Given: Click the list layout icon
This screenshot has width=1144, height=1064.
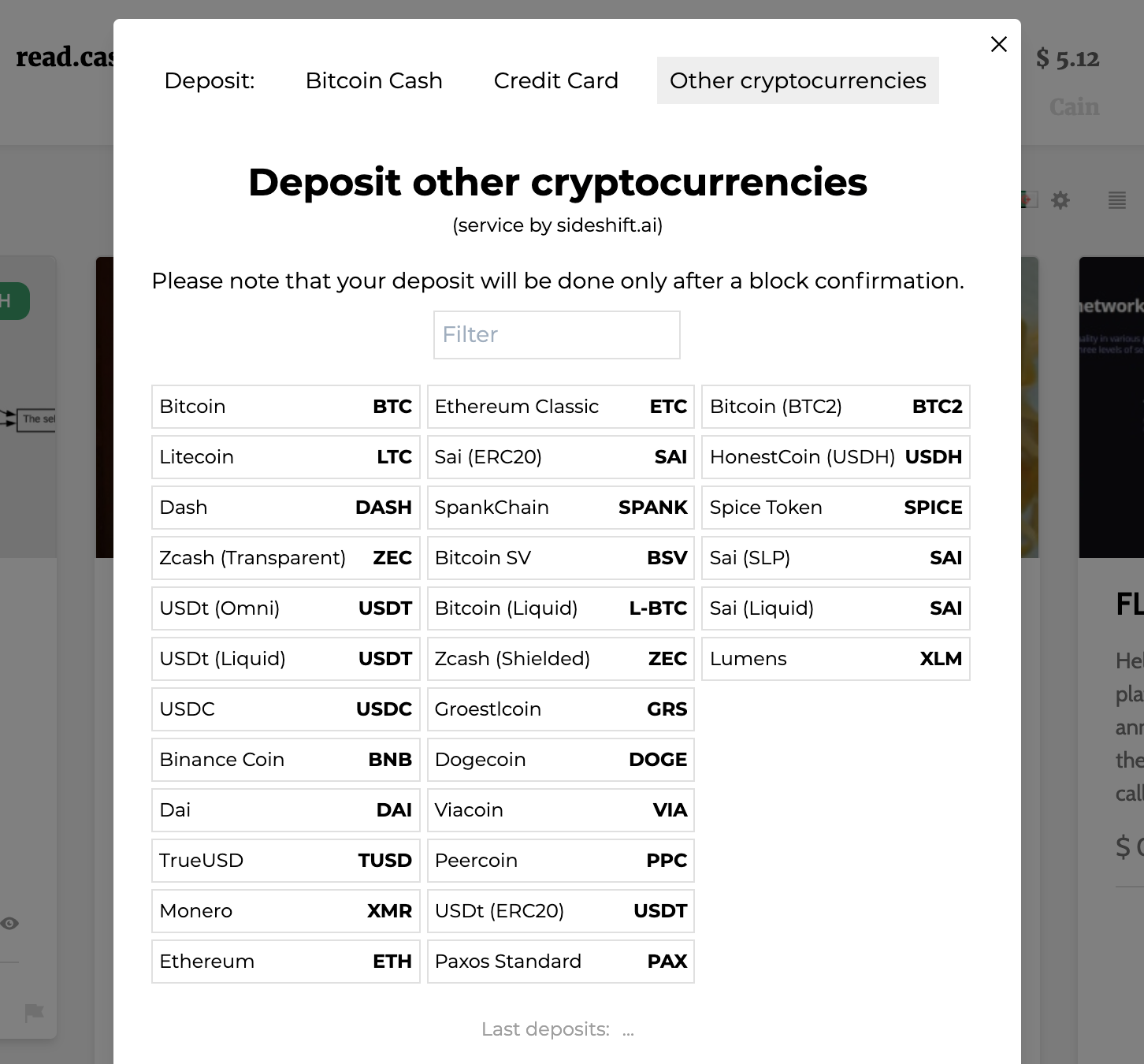Looking at the screenshot, I should click(x=1117, y=200).
